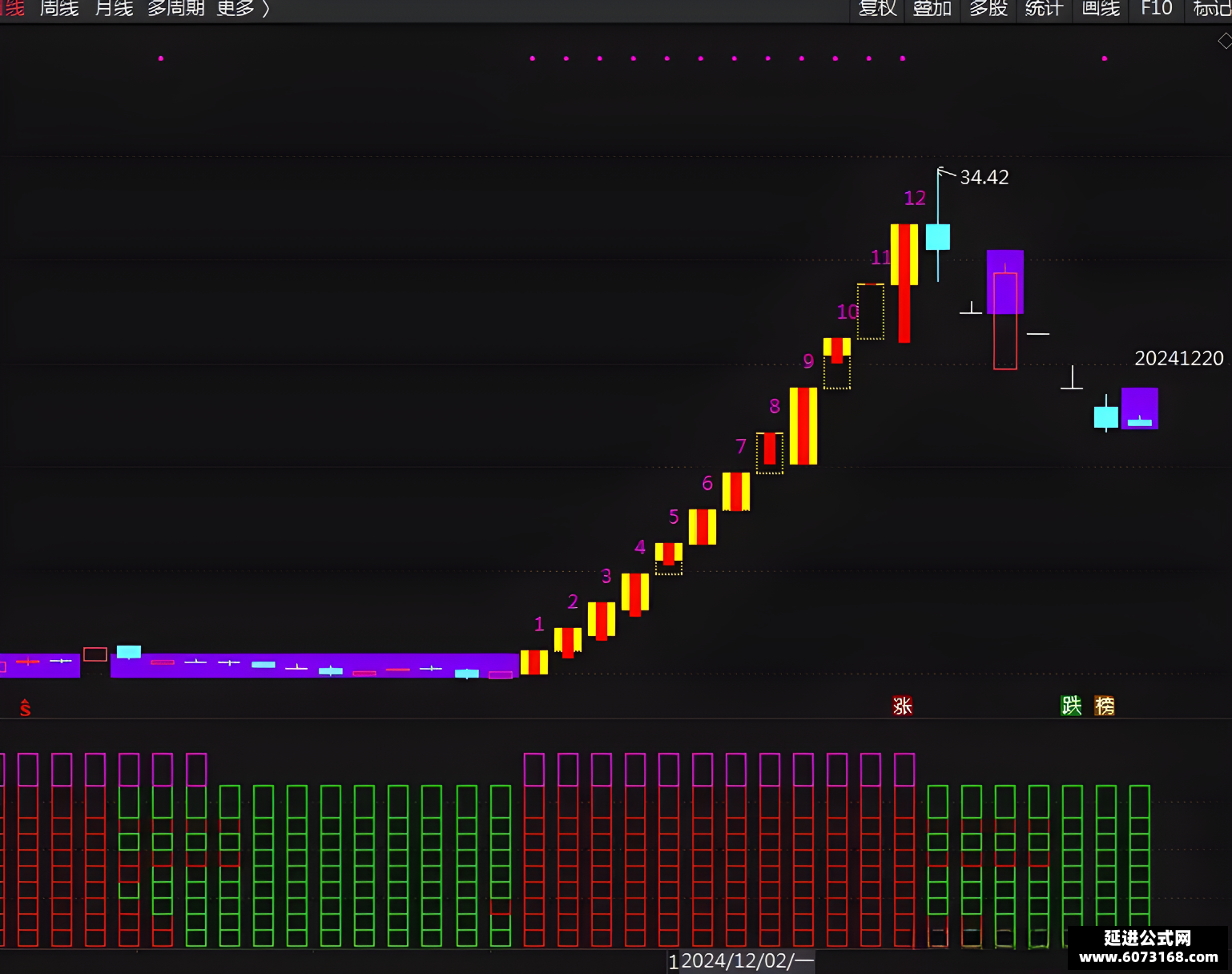Switch to 周线 weekly period tab
Screen dimensions: 1232x974
tap(60, 8)
